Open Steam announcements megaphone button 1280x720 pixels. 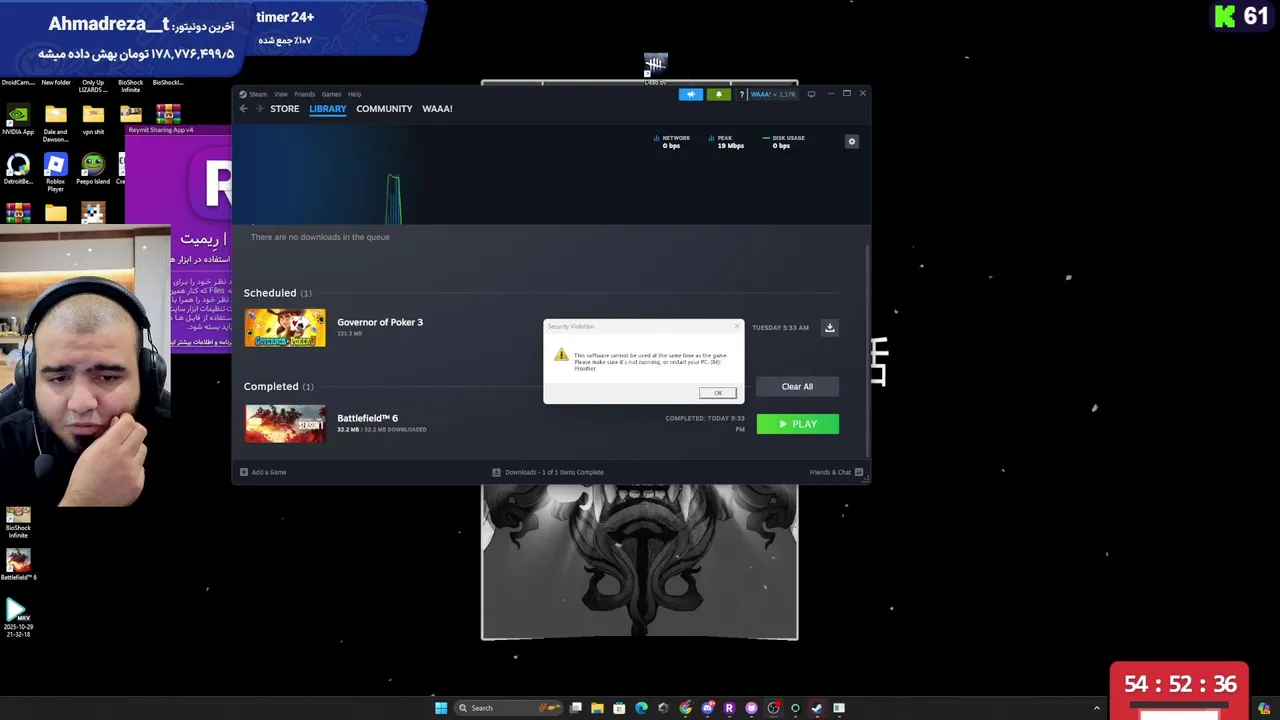click(x=690, y=94)
